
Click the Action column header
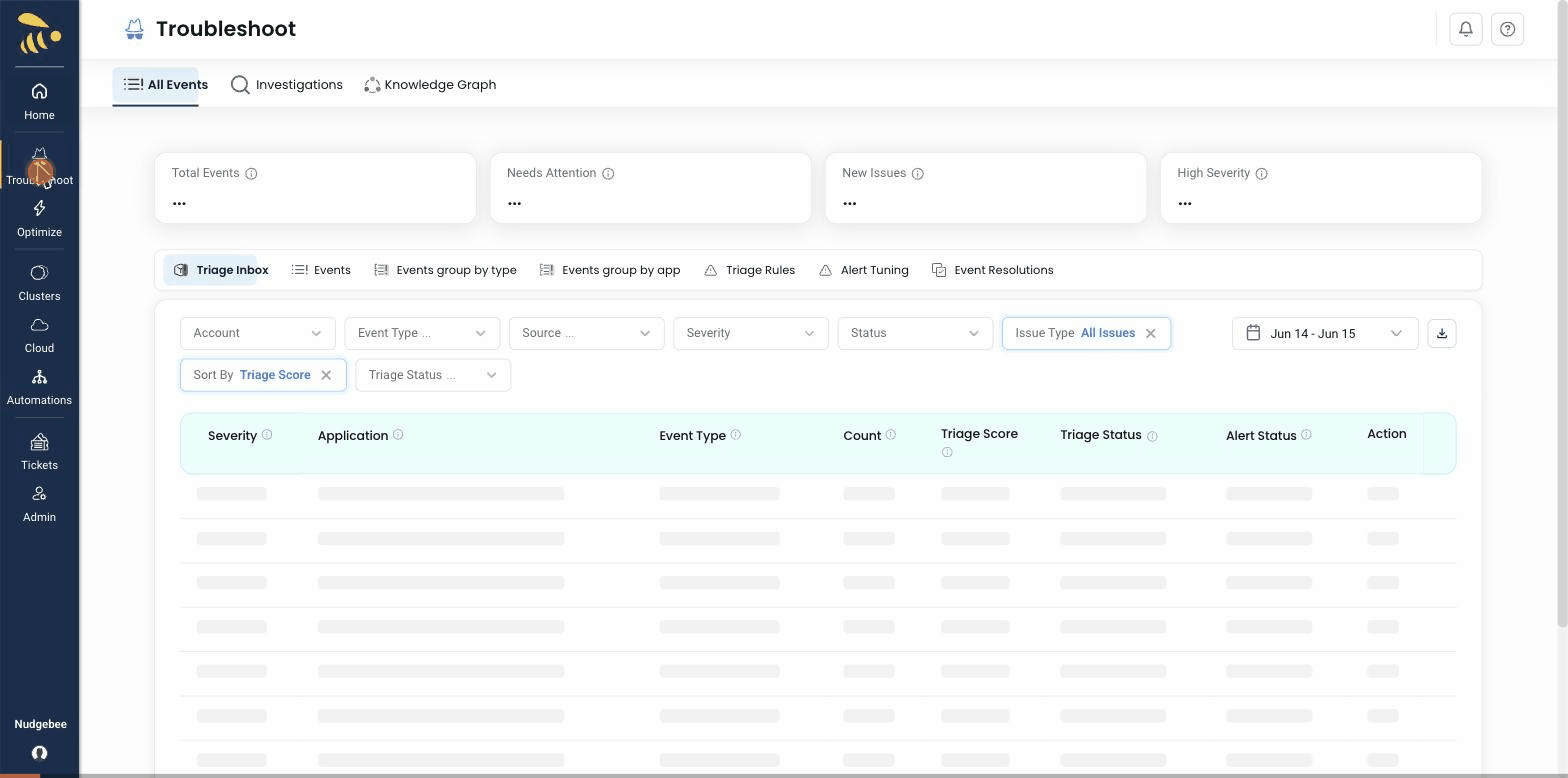click(x=1386, y=434)
